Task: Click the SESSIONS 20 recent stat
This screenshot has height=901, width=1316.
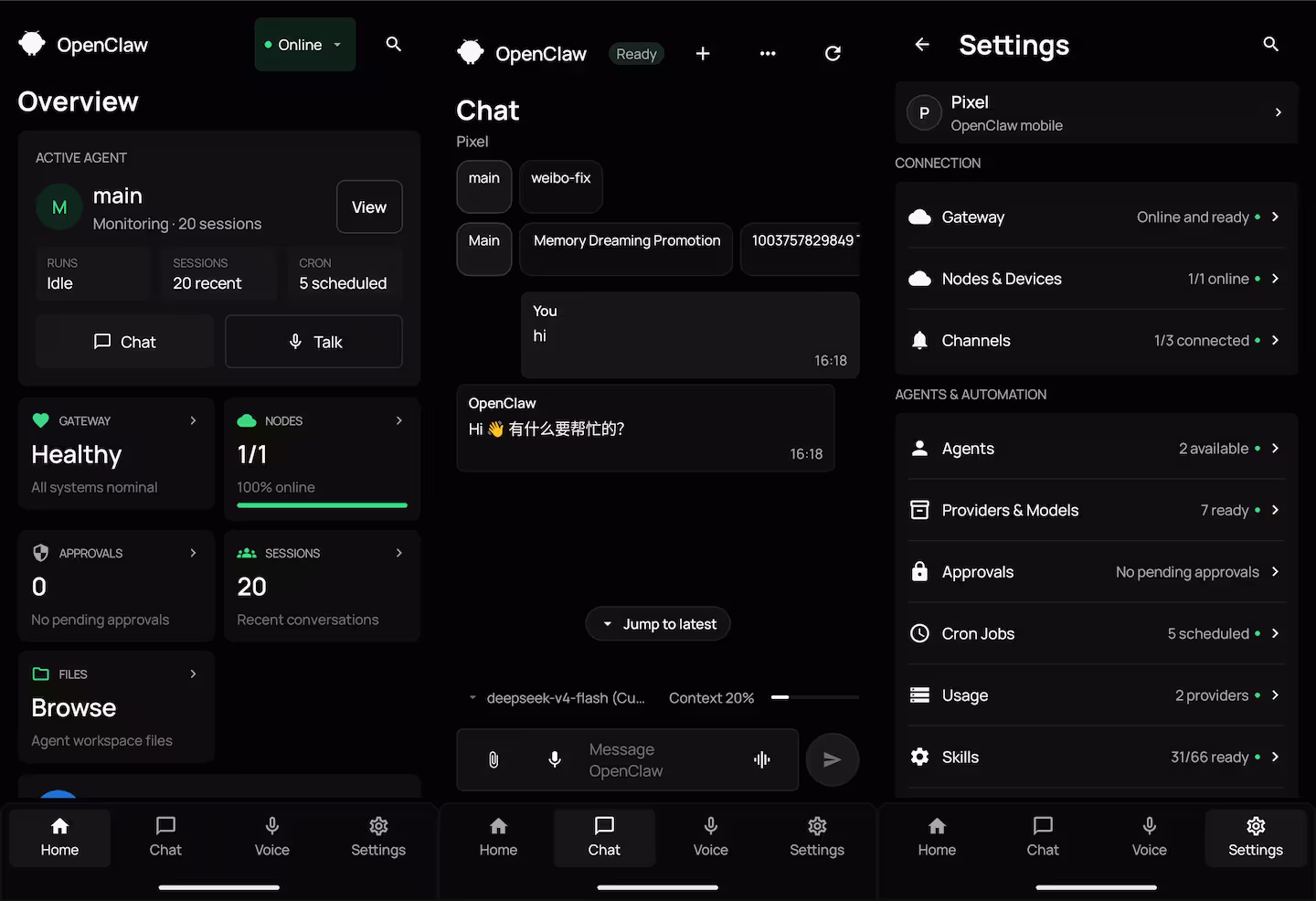Action: [x=218, y=273]
